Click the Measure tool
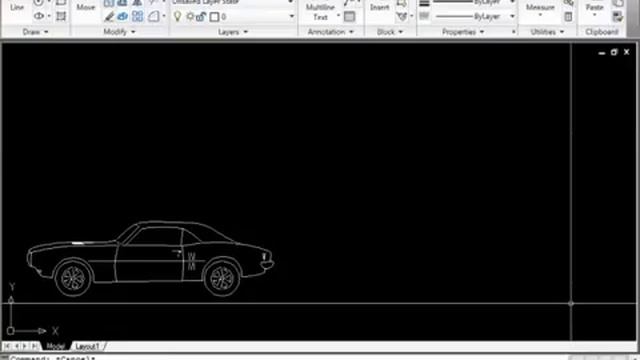Screen dimensions: 640x360 540,8
